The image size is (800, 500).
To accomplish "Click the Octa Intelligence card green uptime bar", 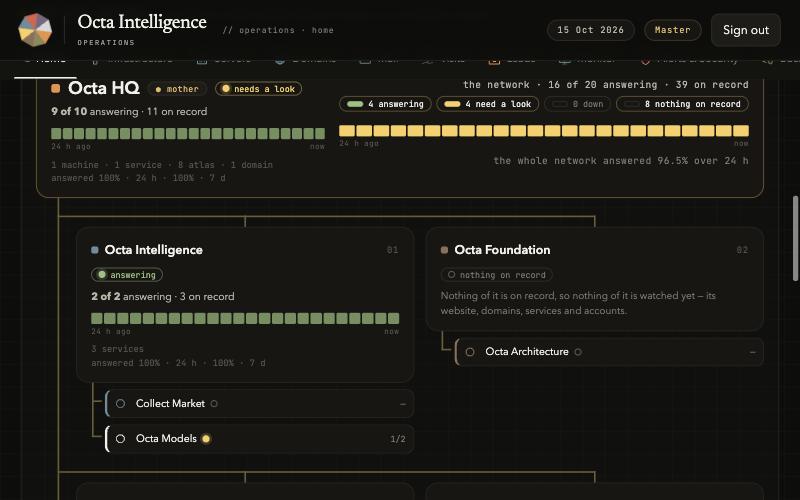I will (x=245, y=318).
